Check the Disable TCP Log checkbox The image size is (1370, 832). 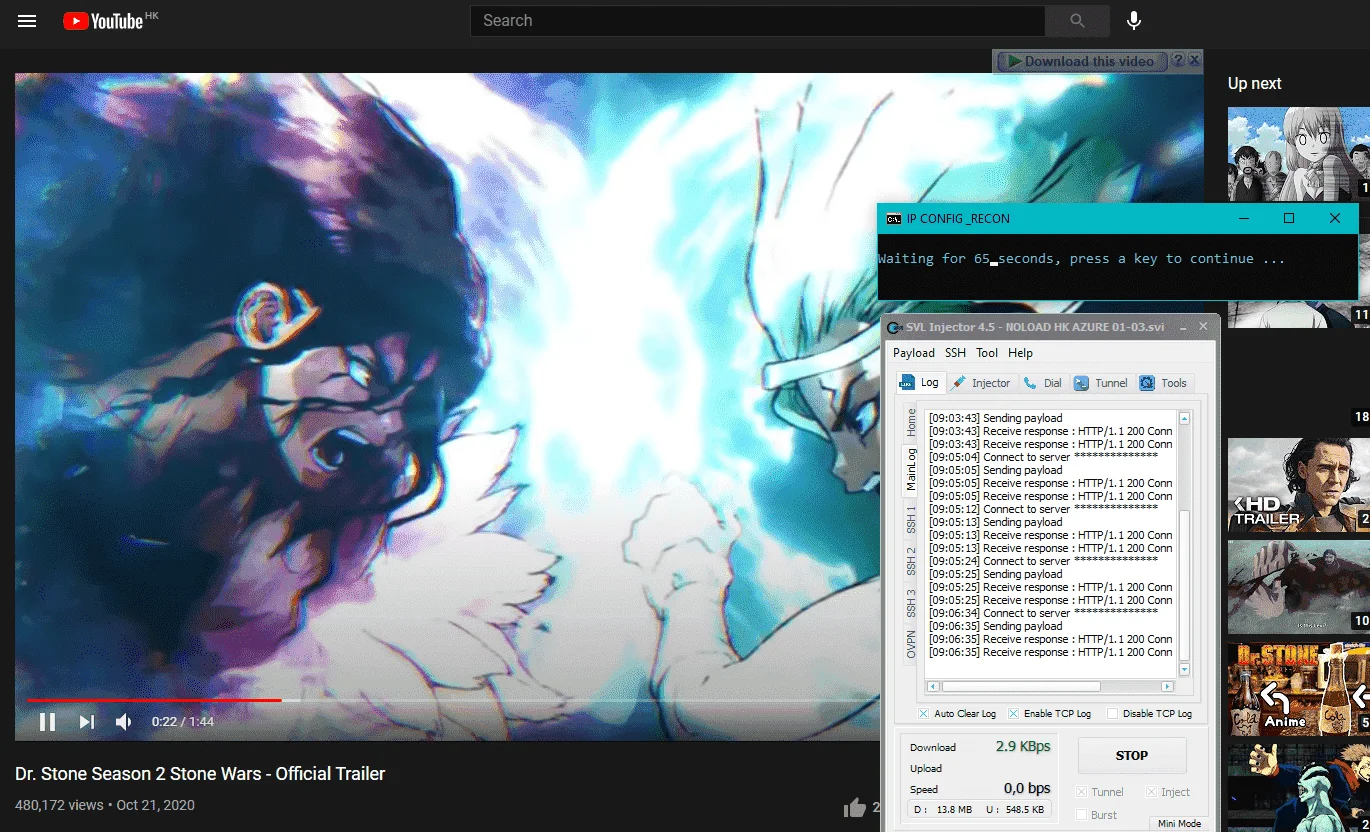coord(1112,714)
